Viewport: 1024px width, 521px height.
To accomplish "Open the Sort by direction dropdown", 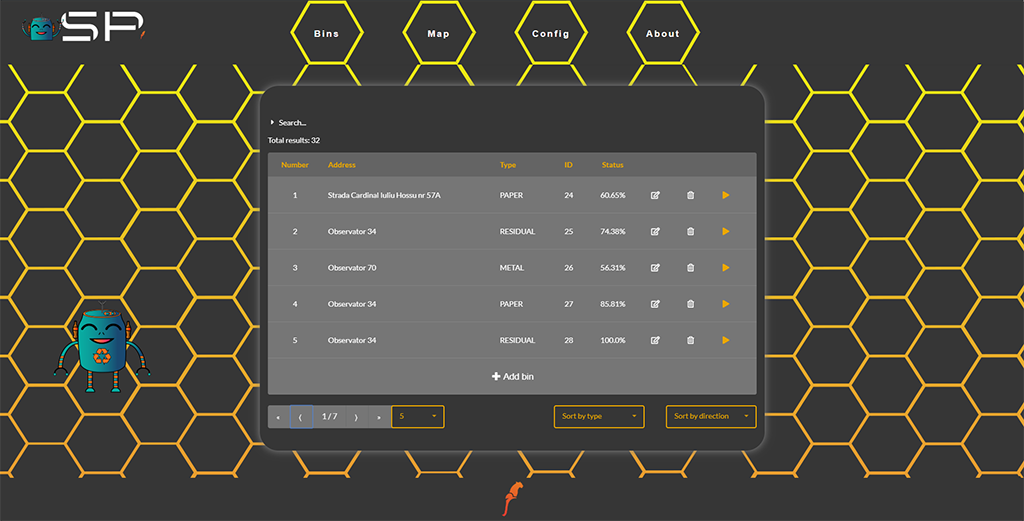I will pos(711,416).
